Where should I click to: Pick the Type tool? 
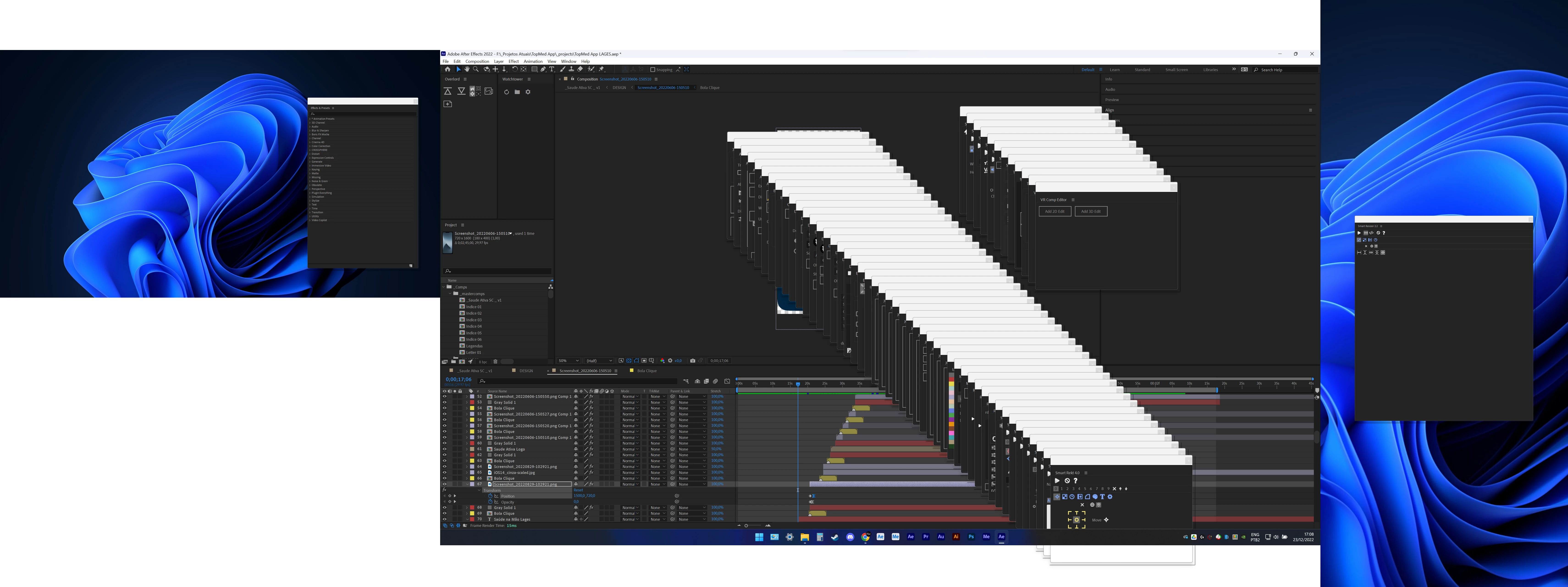(552, 69)
